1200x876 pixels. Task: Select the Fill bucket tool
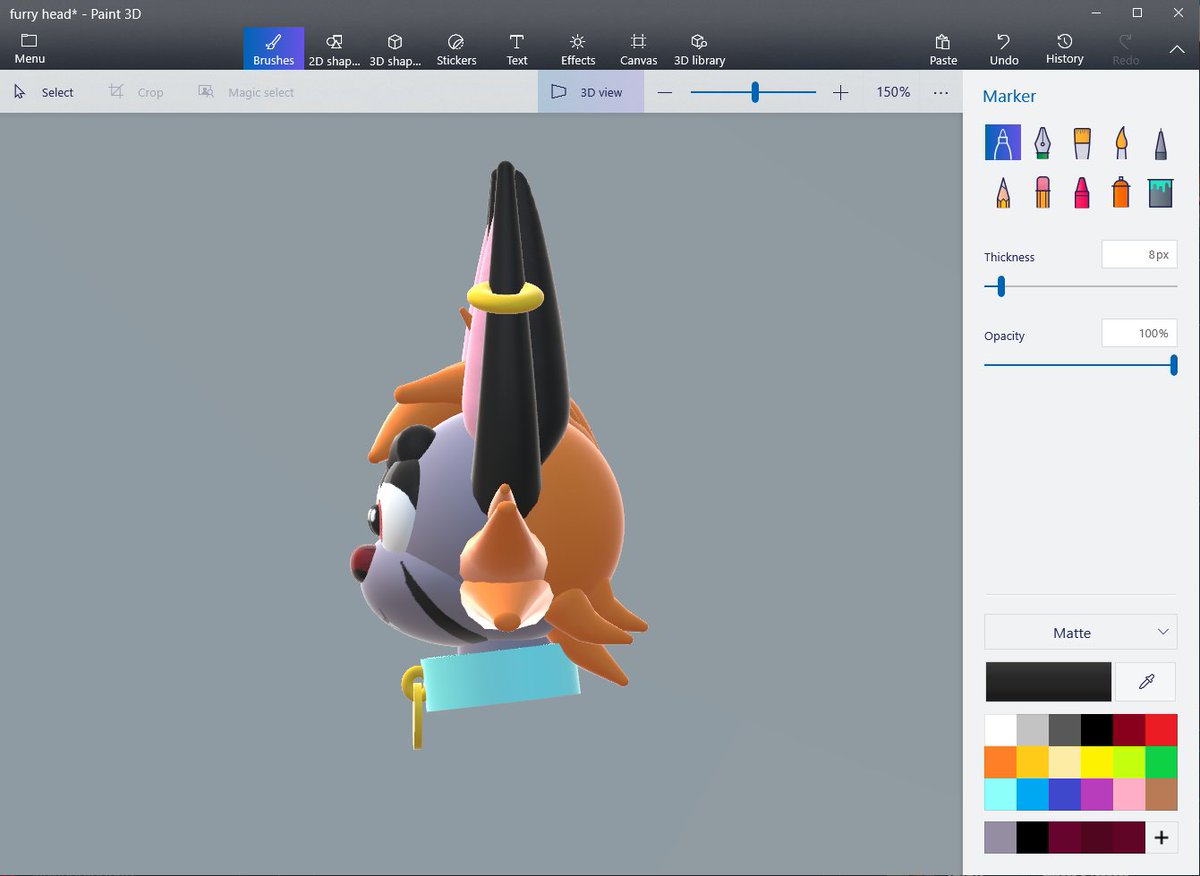coord(1160,192)
